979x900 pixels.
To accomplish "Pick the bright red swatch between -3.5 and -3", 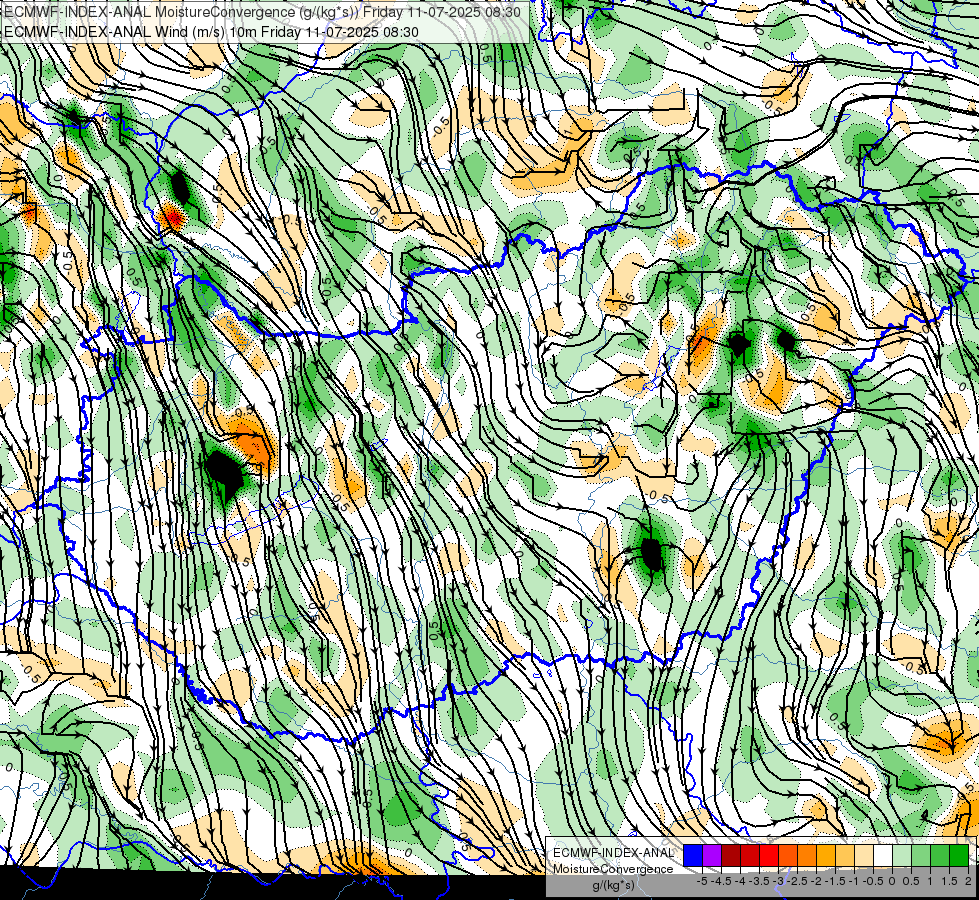I will click(769, 855).
